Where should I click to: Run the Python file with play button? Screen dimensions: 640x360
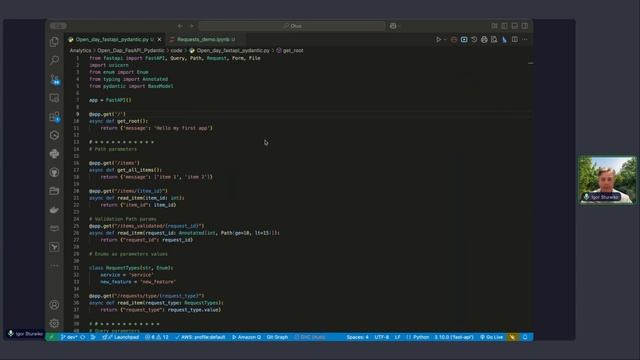pyautogui.click(x=438, y=40)
